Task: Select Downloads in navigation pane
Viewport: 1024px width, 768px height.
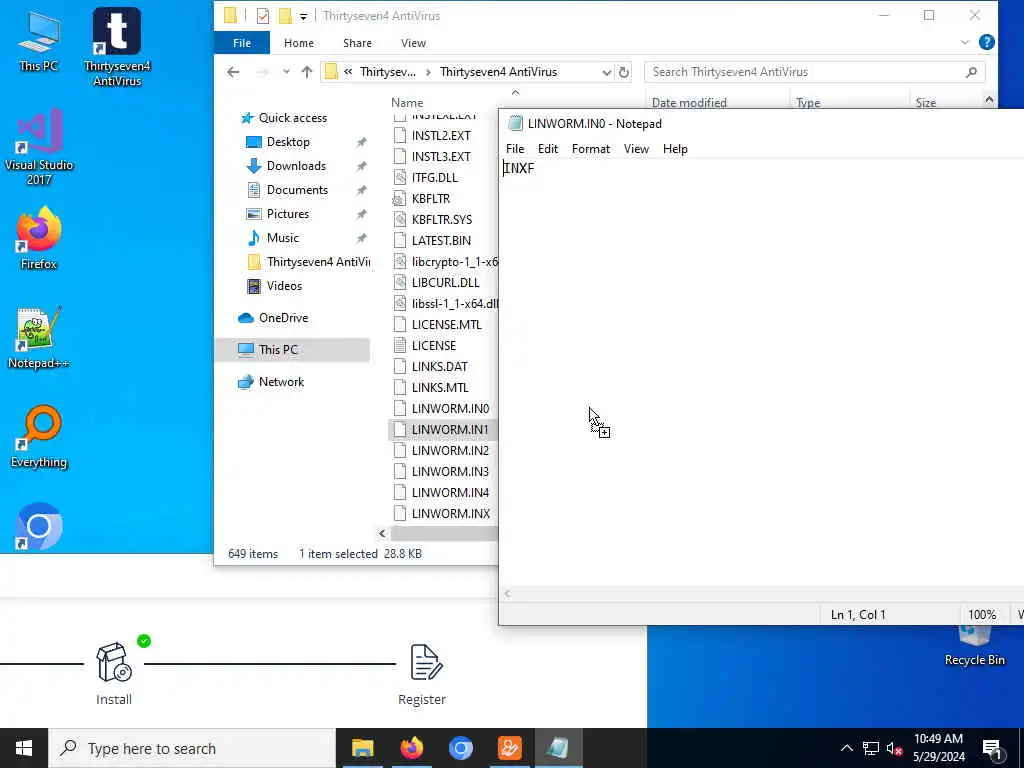Action: [x=296, y=166]
